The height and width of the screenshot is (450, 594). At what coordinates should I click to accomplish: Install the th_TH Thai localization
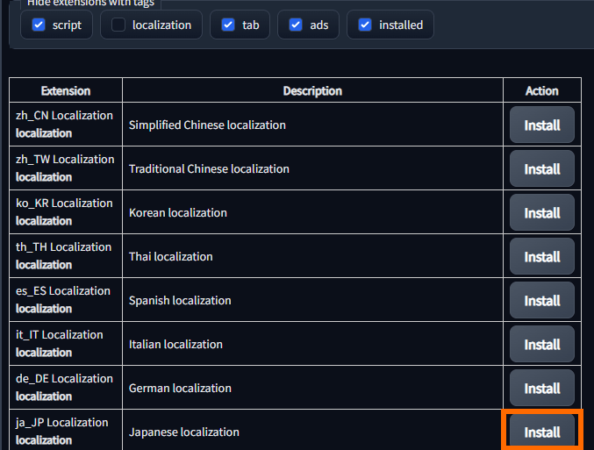click(542, 257)
